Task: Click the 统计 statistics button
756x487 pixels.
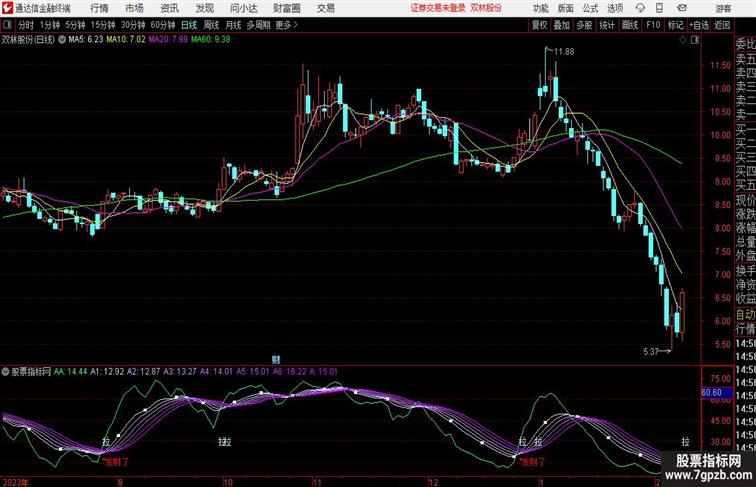Action: [607, 25]
